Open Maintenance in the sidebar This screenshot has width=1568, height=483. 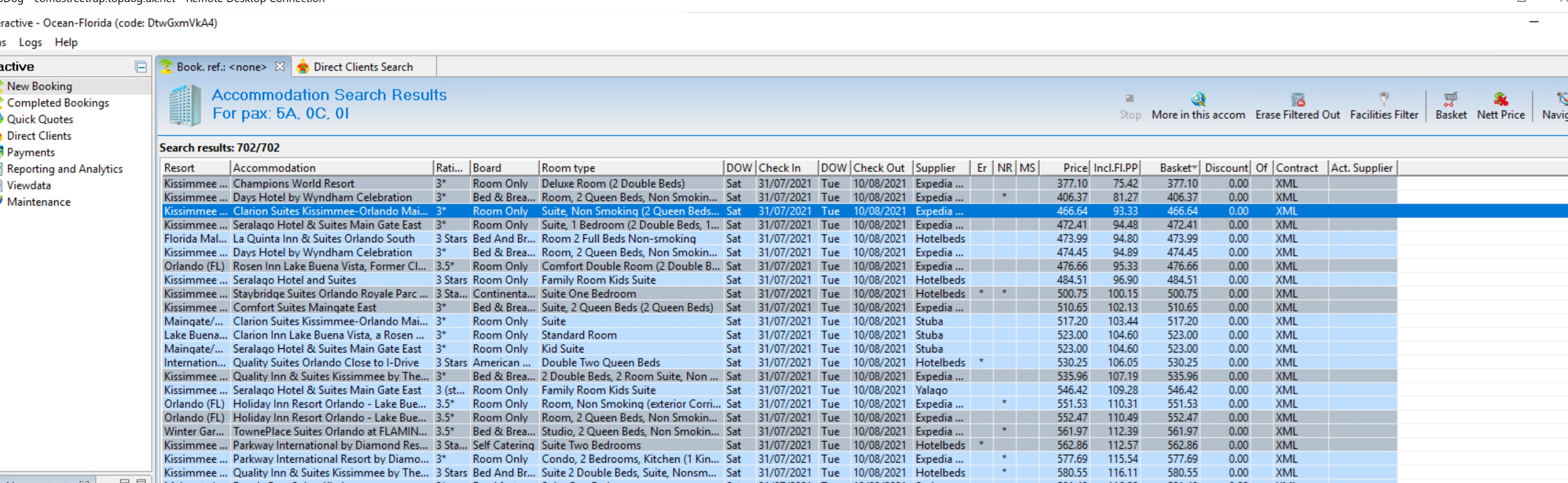tap(38, 201)
